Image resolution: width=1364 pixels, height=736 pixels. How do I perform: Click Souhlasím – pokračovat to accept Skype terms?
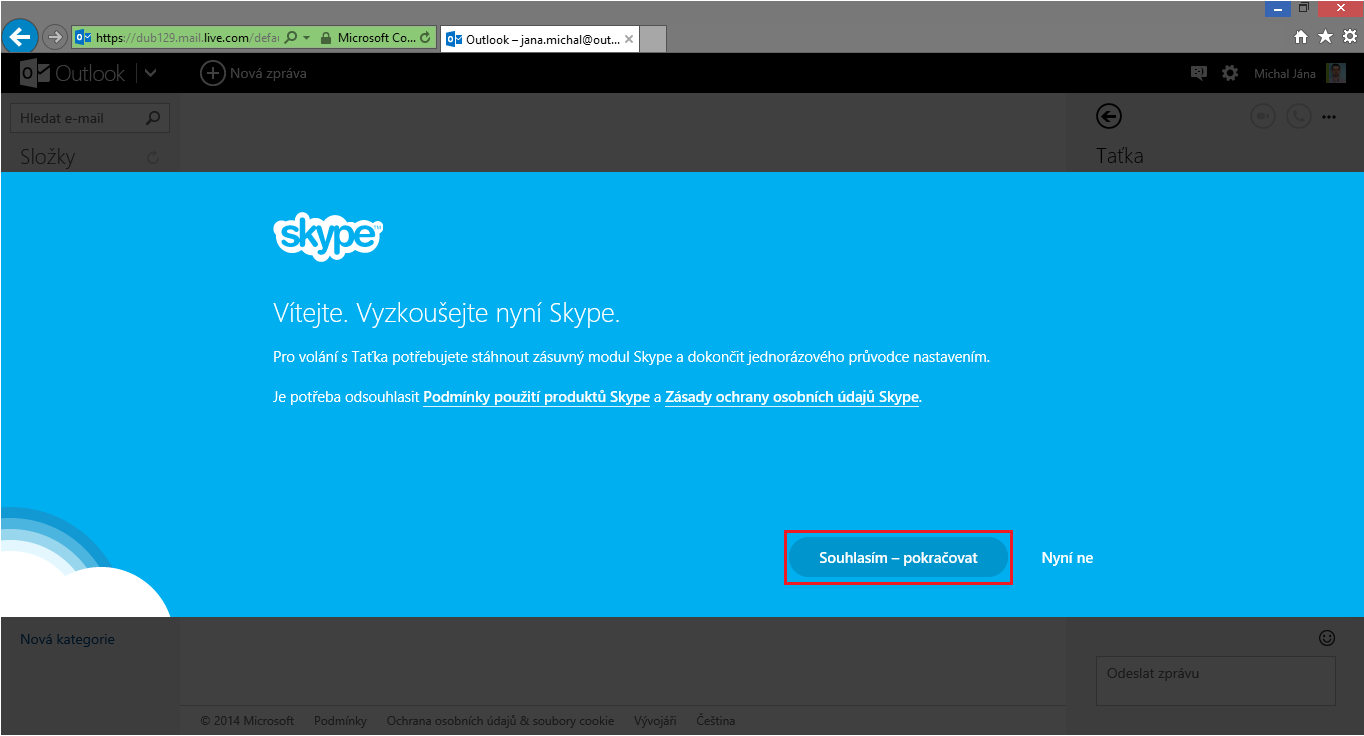[x=897, y=557]
